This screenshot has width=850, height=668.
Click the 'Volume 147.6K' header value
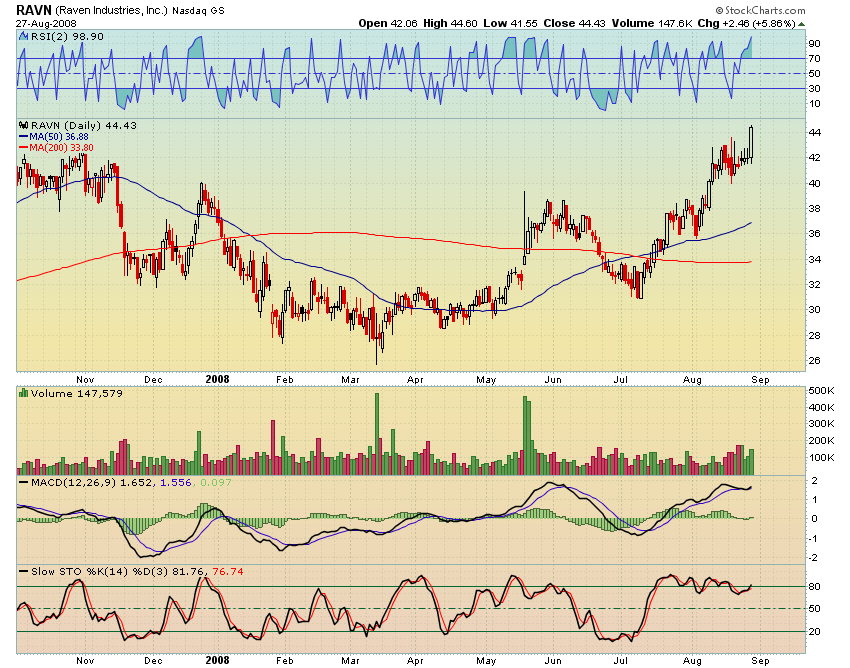click(652, 23)
